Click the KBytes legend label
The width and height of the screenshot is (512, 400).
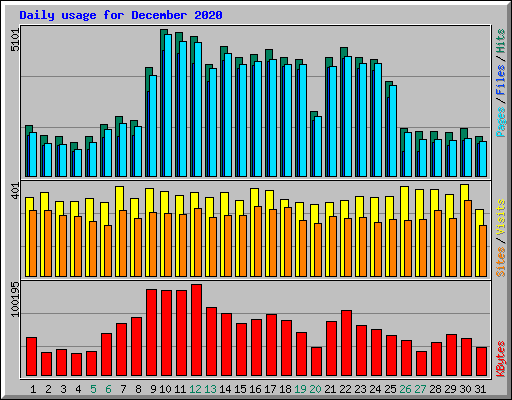point(501,359)
